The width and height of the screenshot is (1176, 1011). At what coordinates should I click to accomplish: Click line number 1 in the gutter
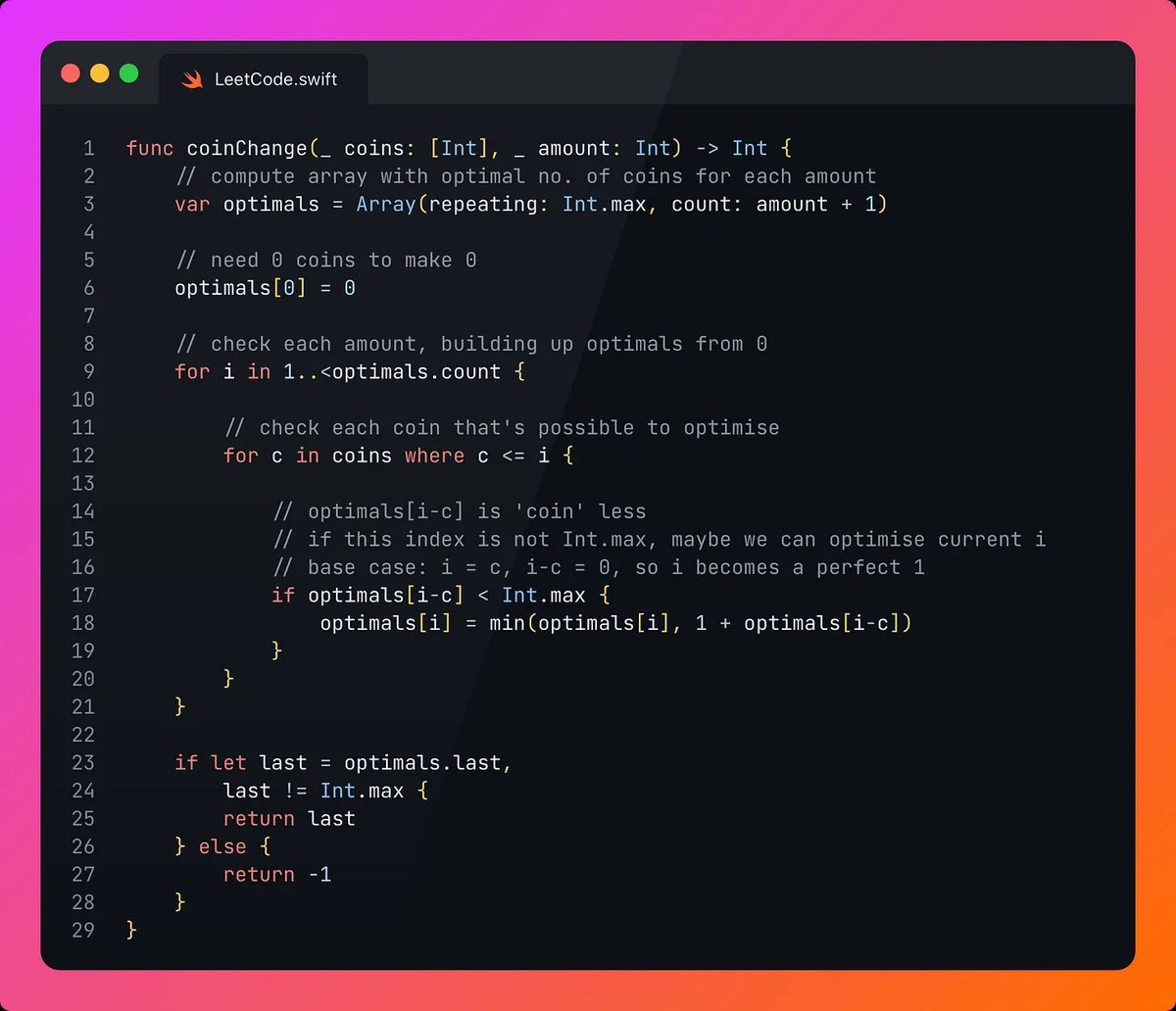[89, 148]
